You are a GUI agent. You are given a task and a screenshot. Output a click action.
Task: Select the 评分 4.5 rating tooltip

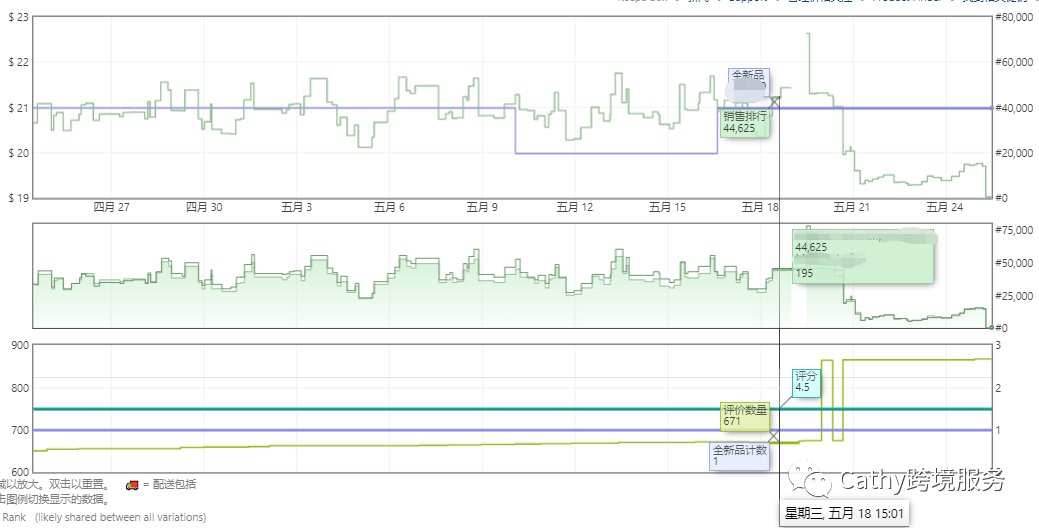point(806,381)
